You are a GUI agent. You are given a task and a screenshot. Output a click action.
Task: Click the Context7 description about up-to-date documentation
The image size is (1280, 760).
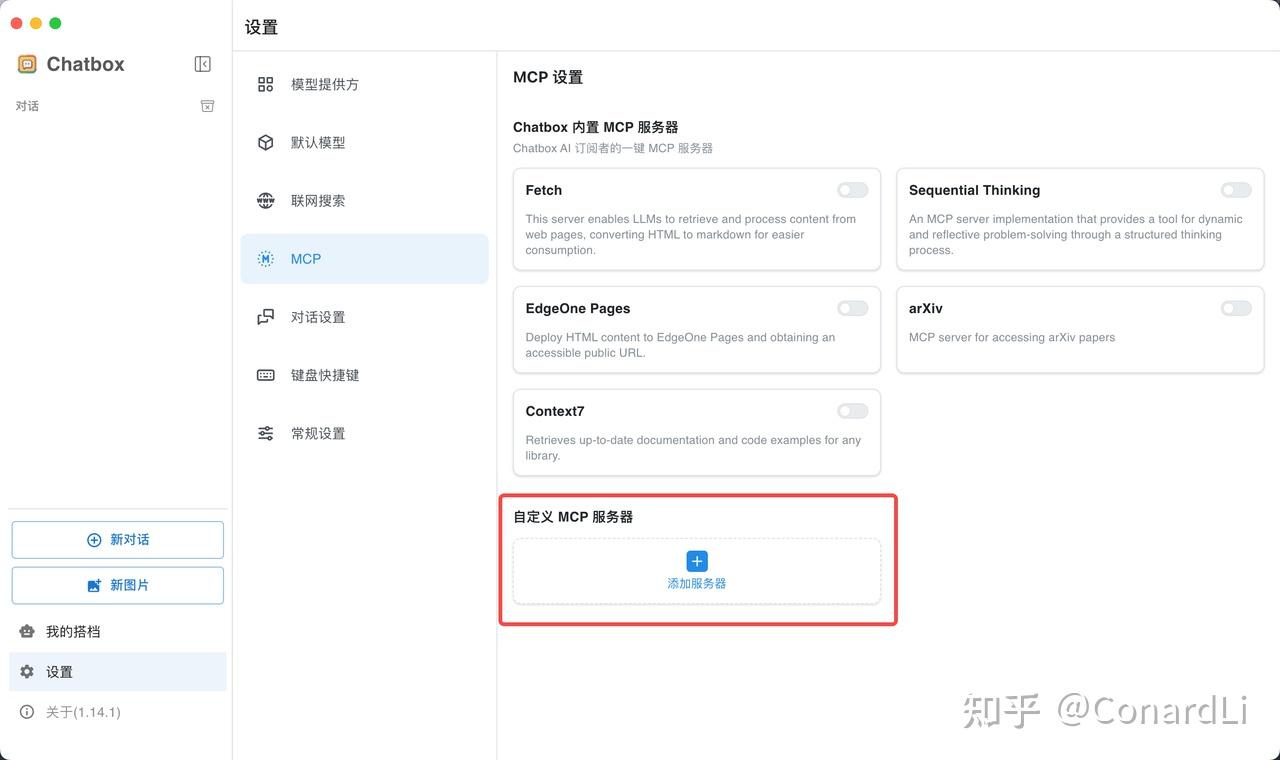coord(693,447)
